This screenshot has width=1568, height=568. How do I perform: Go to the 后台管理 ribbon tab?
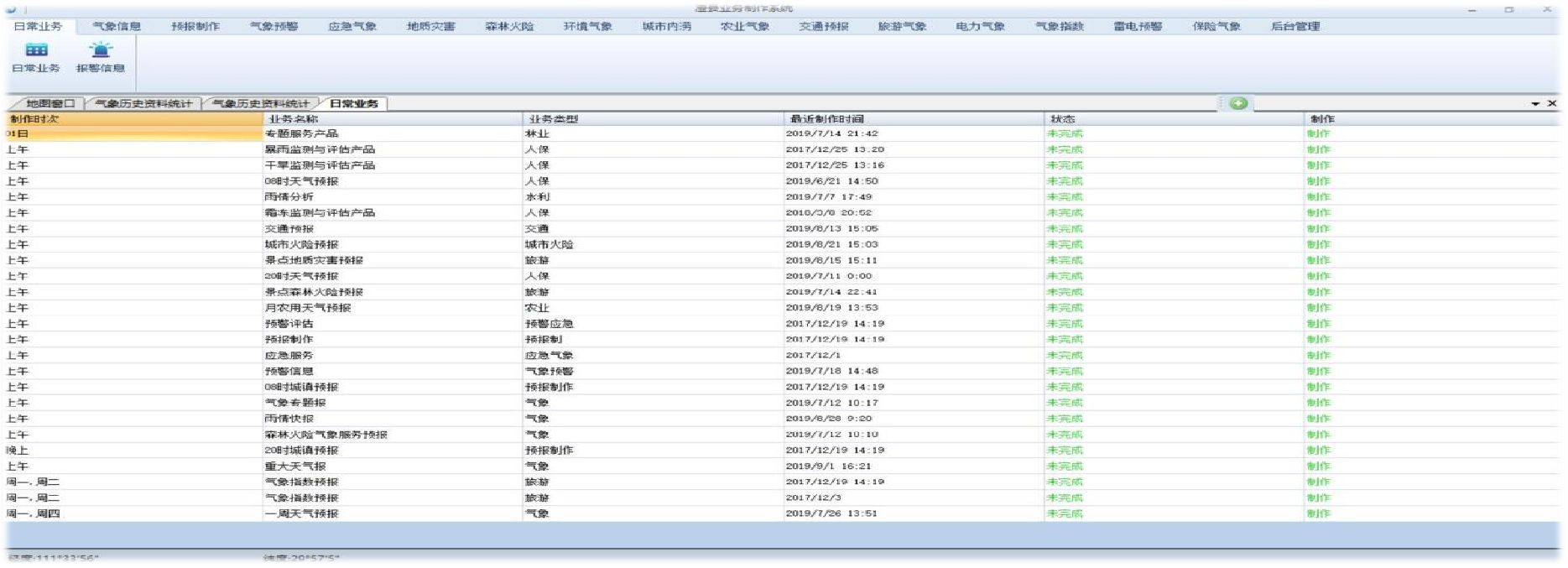pos(1295,26)
